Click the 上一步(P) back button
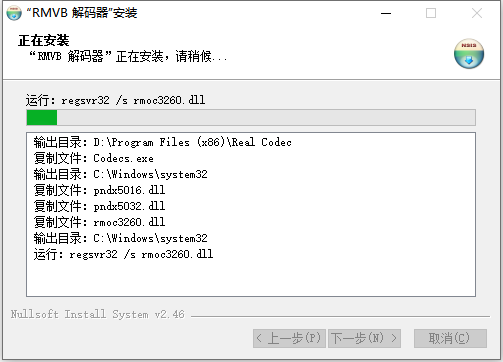Viewport: 503px width, 362px height. [x=289, y=338]
